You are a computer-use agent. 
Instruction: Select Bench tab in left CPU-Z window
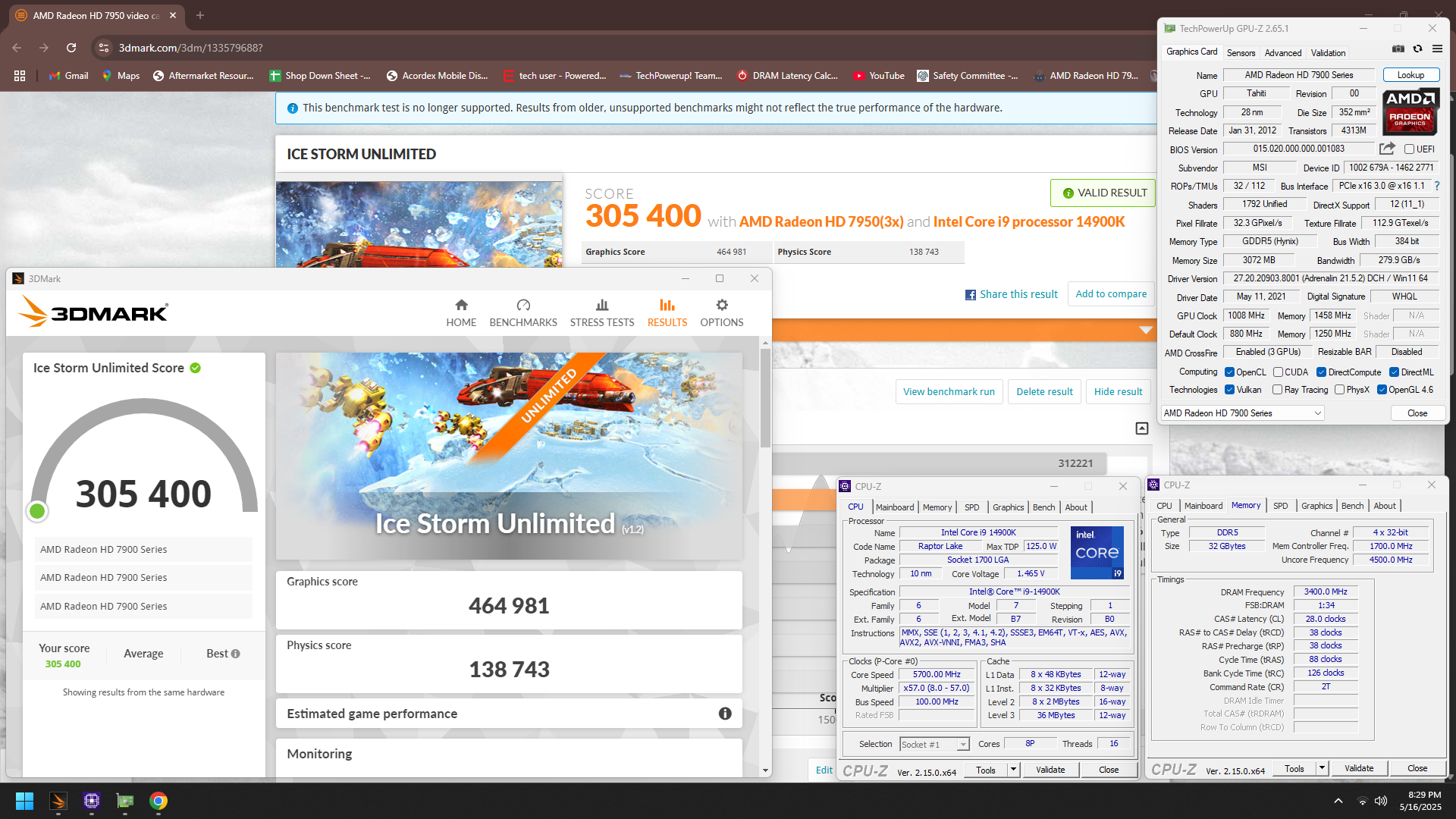pyautogui.click(x=1043, y=507)
